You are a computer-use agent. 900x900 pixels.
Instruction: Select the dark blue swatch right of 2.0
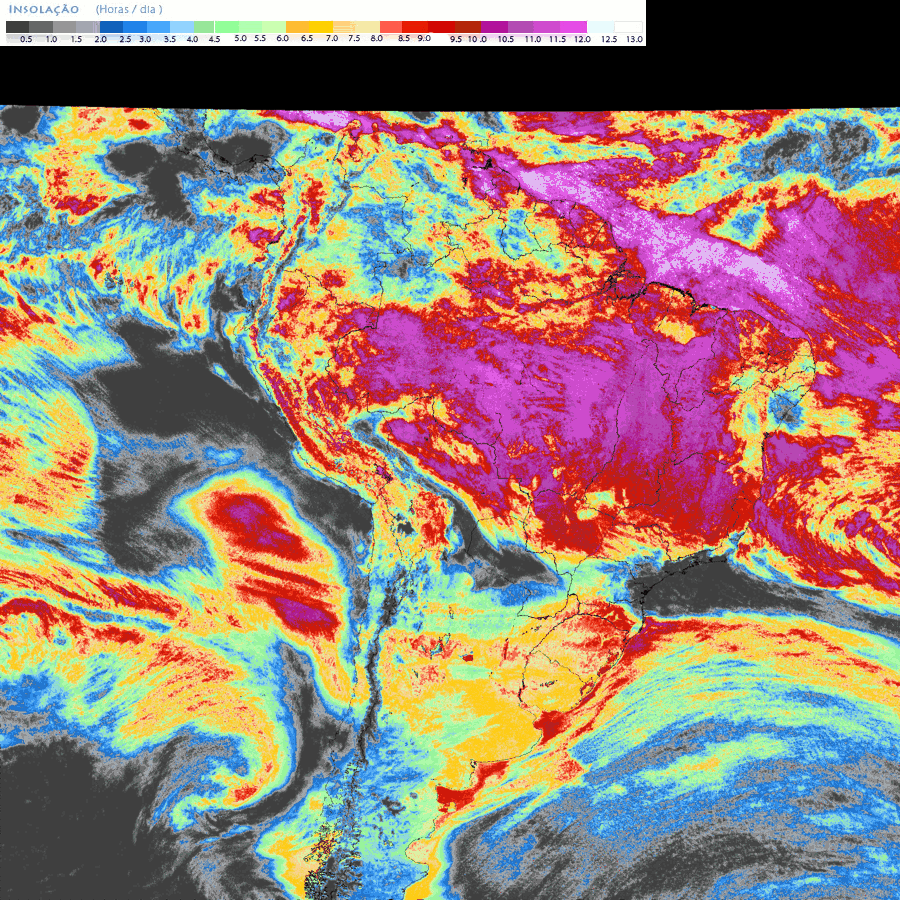111,27
